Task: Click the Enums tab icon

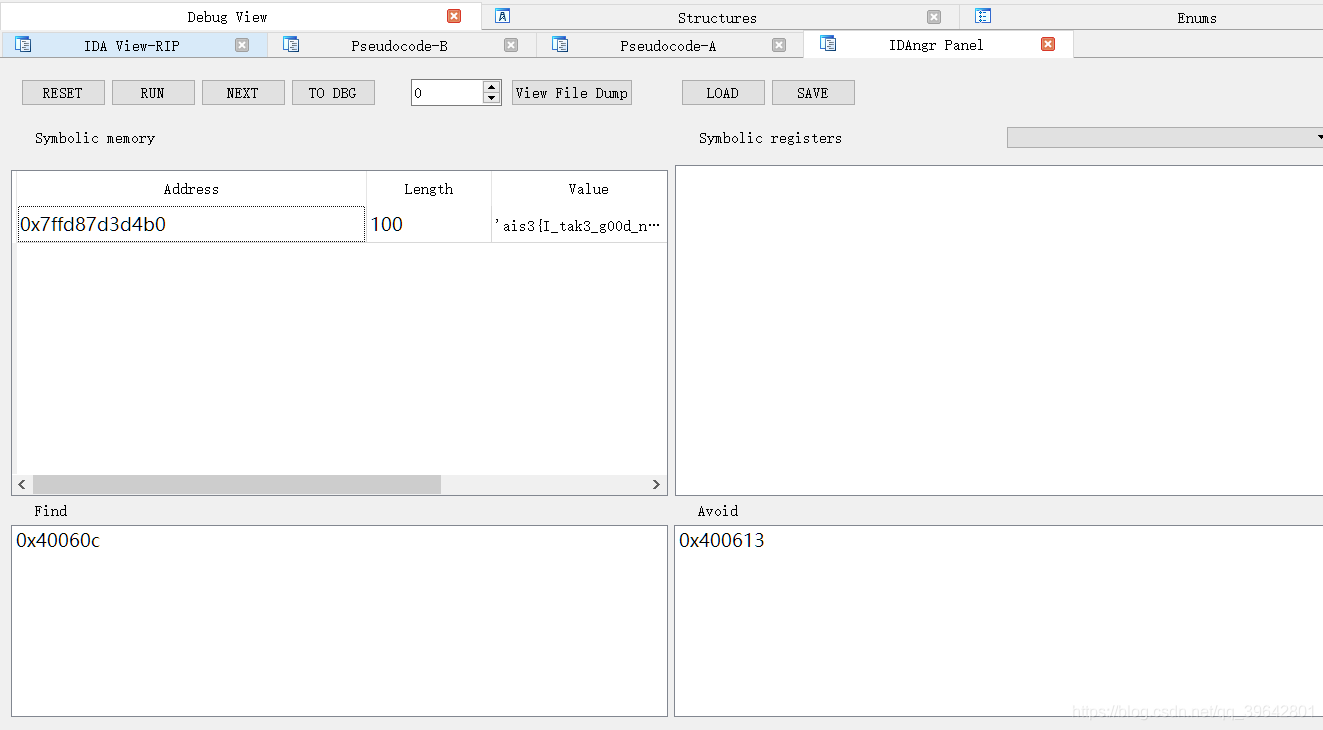Action: 983,16
